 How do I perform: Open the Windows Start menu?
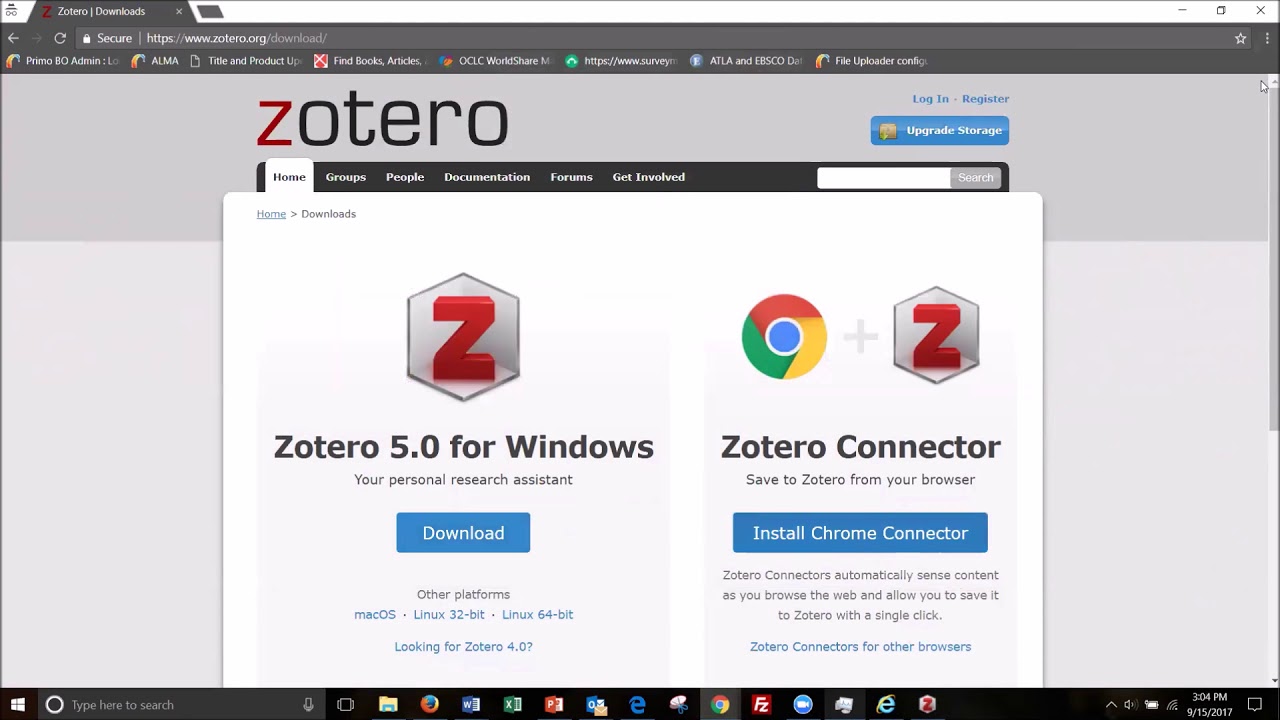18,705
